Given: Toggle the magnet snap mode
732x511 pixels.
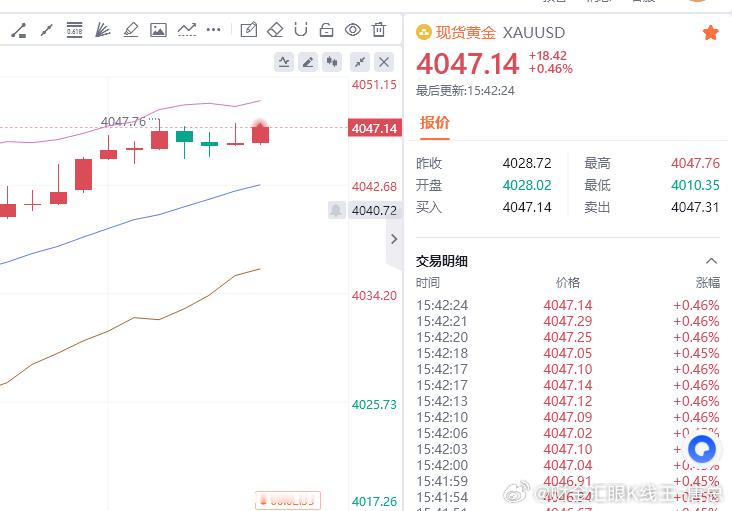Looking at the screenshot, I should pyautogui.click(x=301, y=30).
